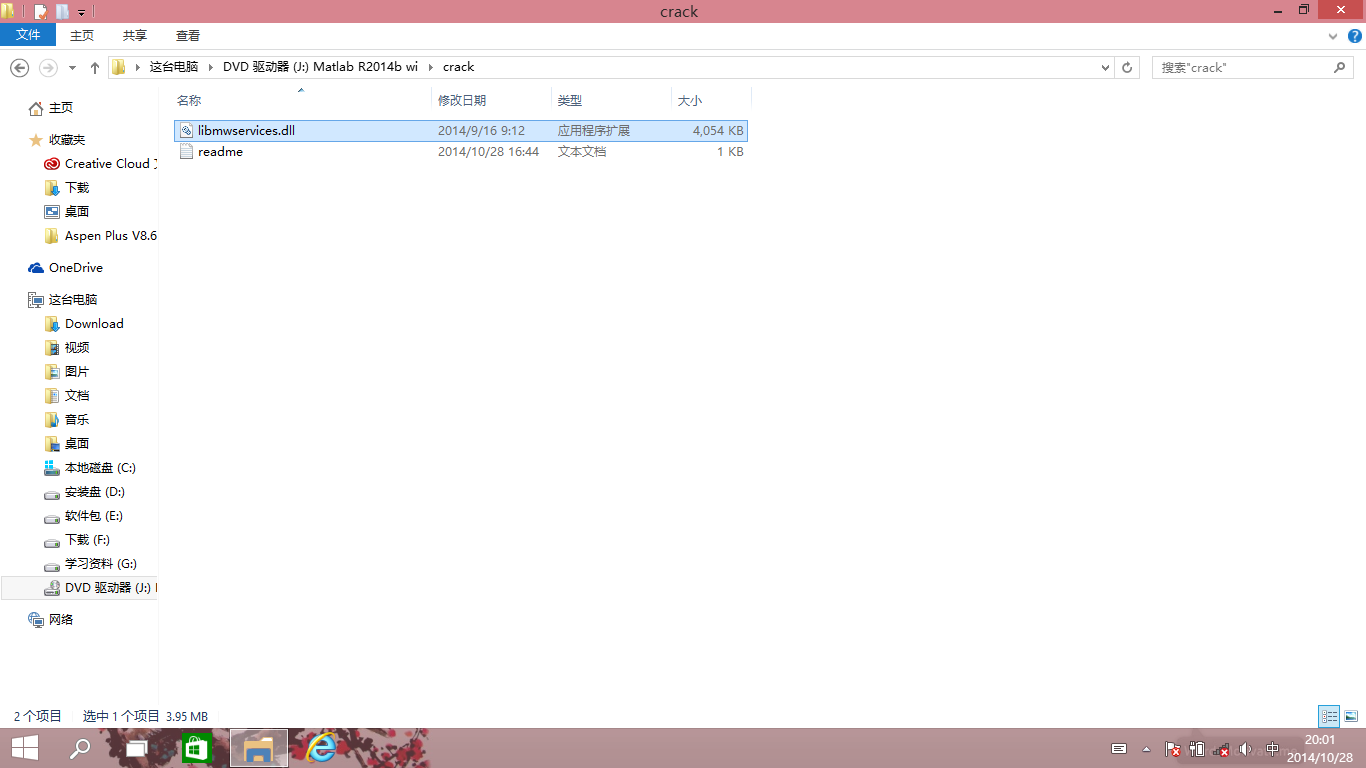Image resolution: width=1366 pixels, height=768 pixels.
Task: Click the Forward navigation arrow
Action: pyautogui.click(x=47, y=67)
